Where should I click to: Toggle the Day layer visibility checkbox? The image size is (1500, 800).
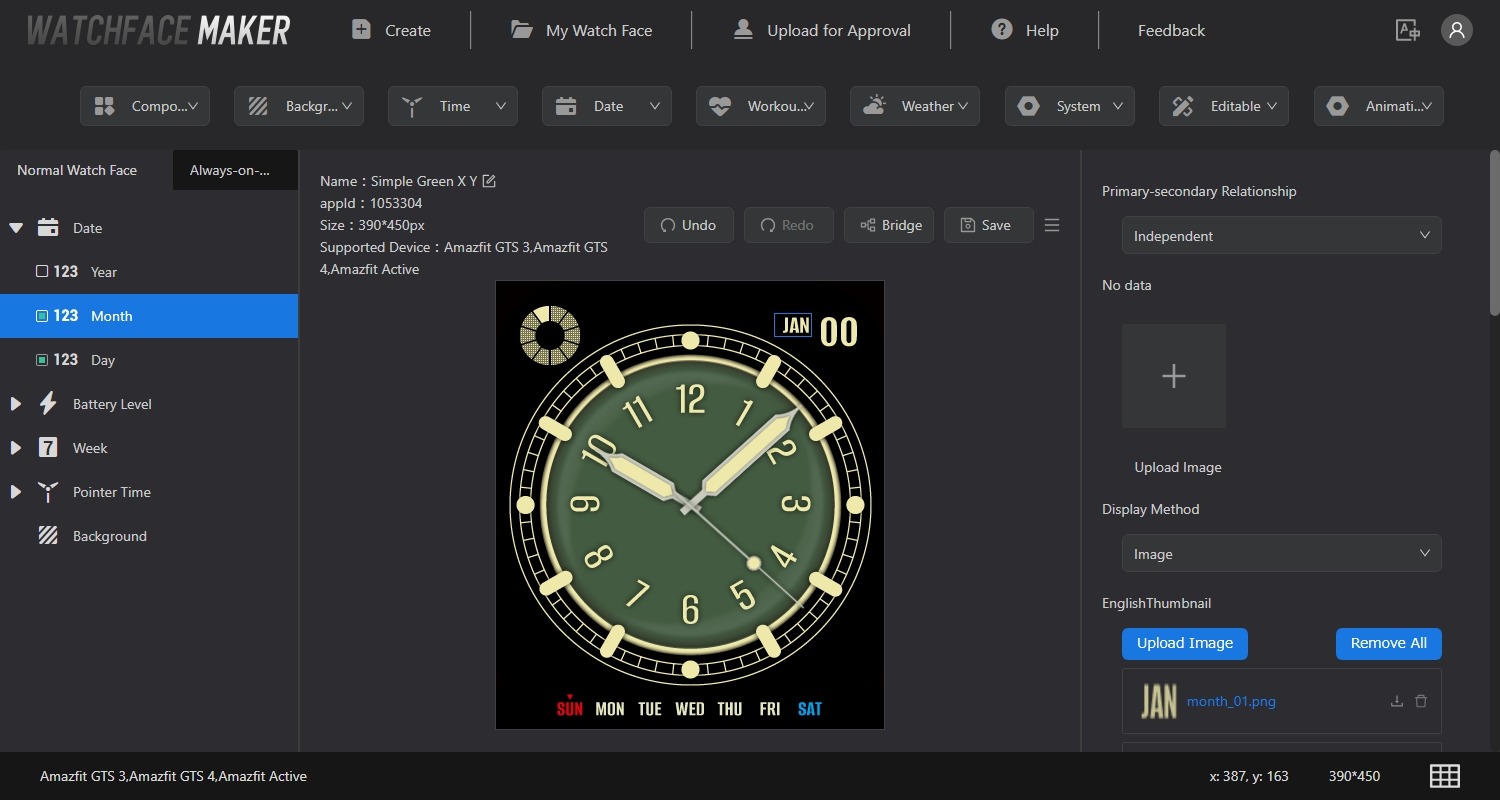coord(42,360)
